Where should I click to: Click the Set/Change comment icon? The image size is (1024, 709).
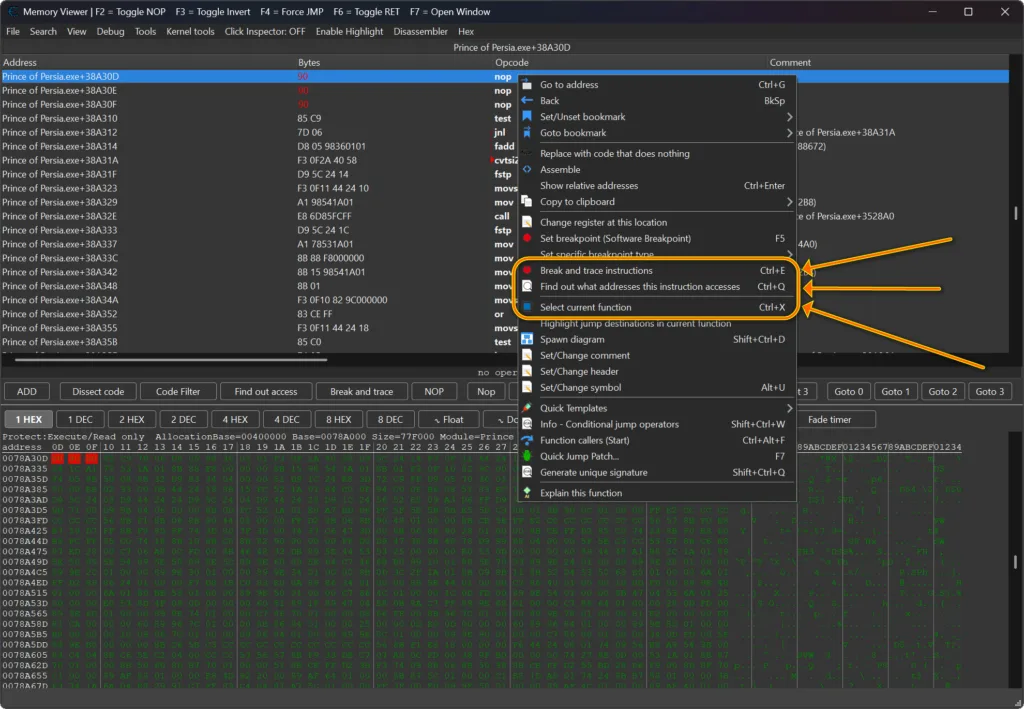pyautogui.click(x=527, y=355)
